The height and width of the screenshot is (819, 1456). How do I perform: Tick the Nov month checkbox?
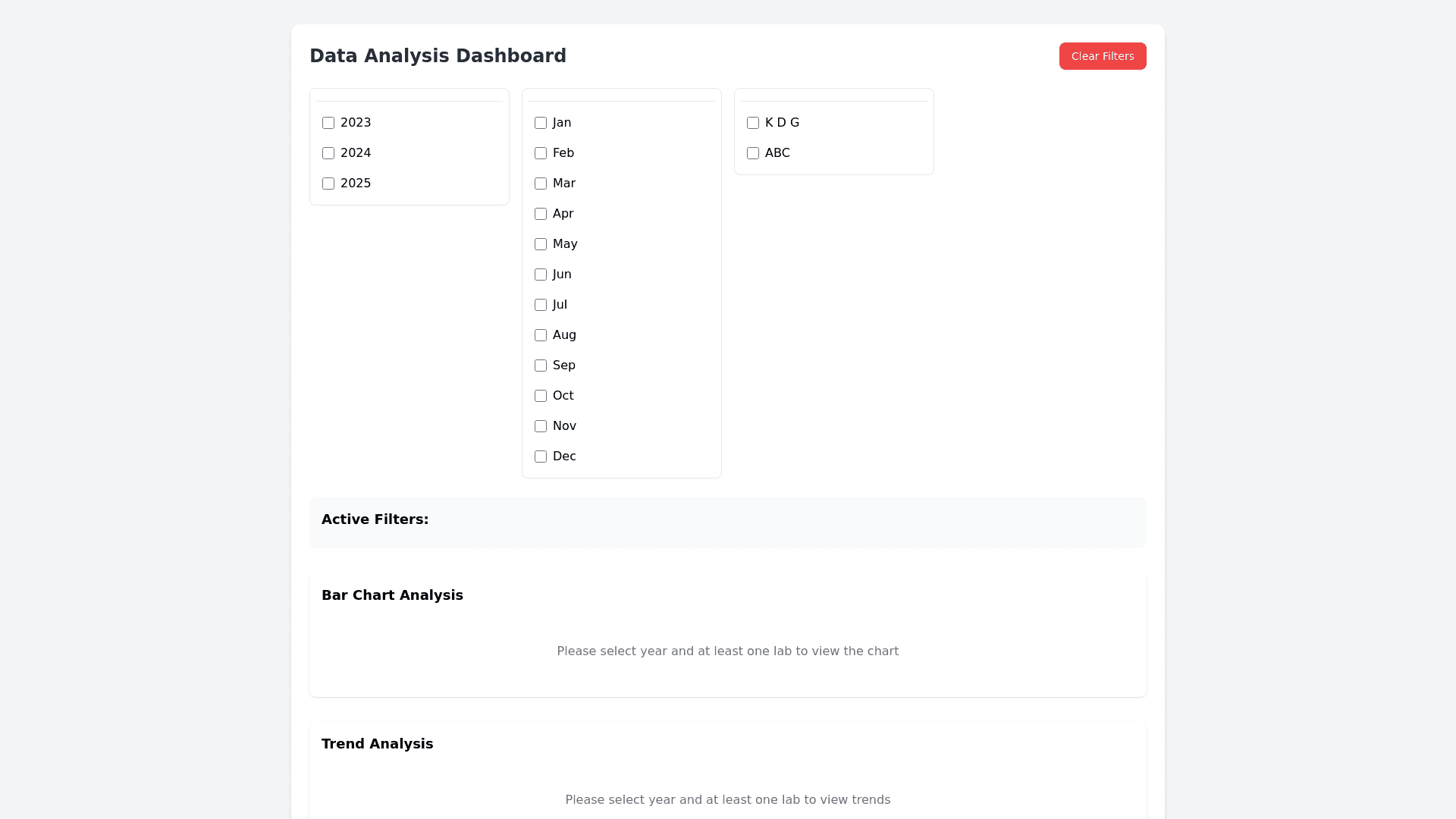[x=541, y=426]
